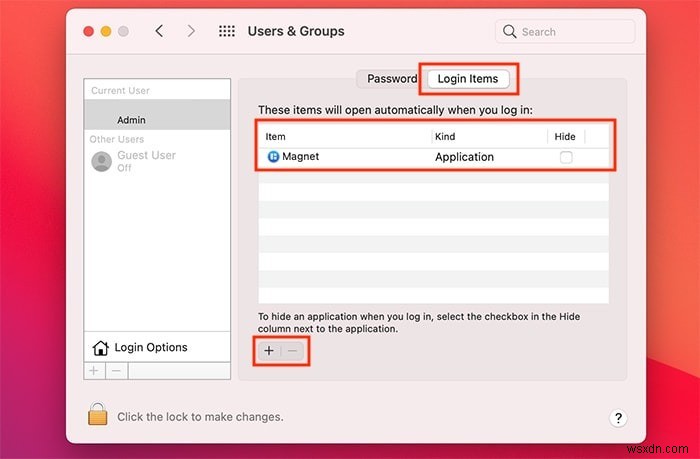Click the Magnet application icon
Viewport: 700px width, 459px height.
(x=273, y=157)
